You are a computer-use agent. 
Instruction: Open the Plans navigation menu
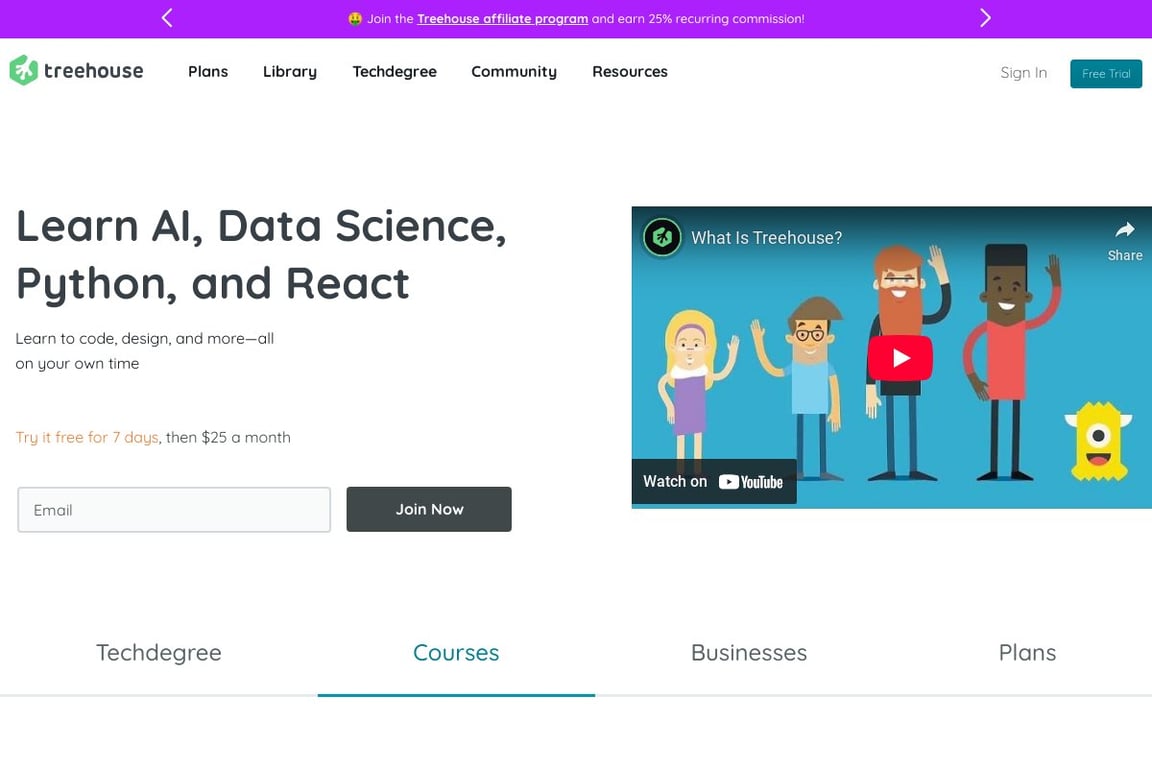pyautogui.click(x=208, y=71)
